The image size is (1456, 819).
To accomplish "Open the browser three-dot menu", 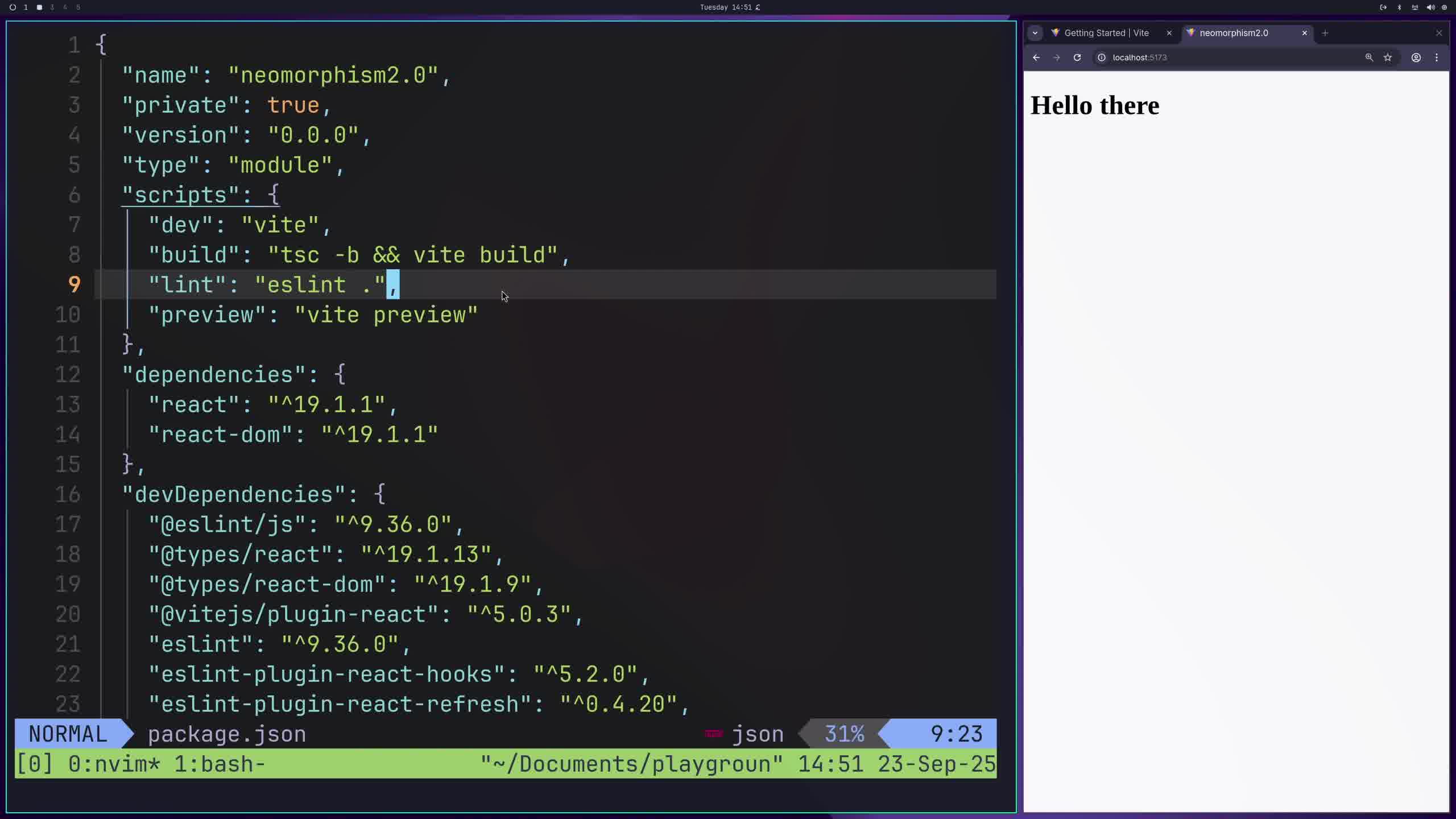I will pos(1437,57).
